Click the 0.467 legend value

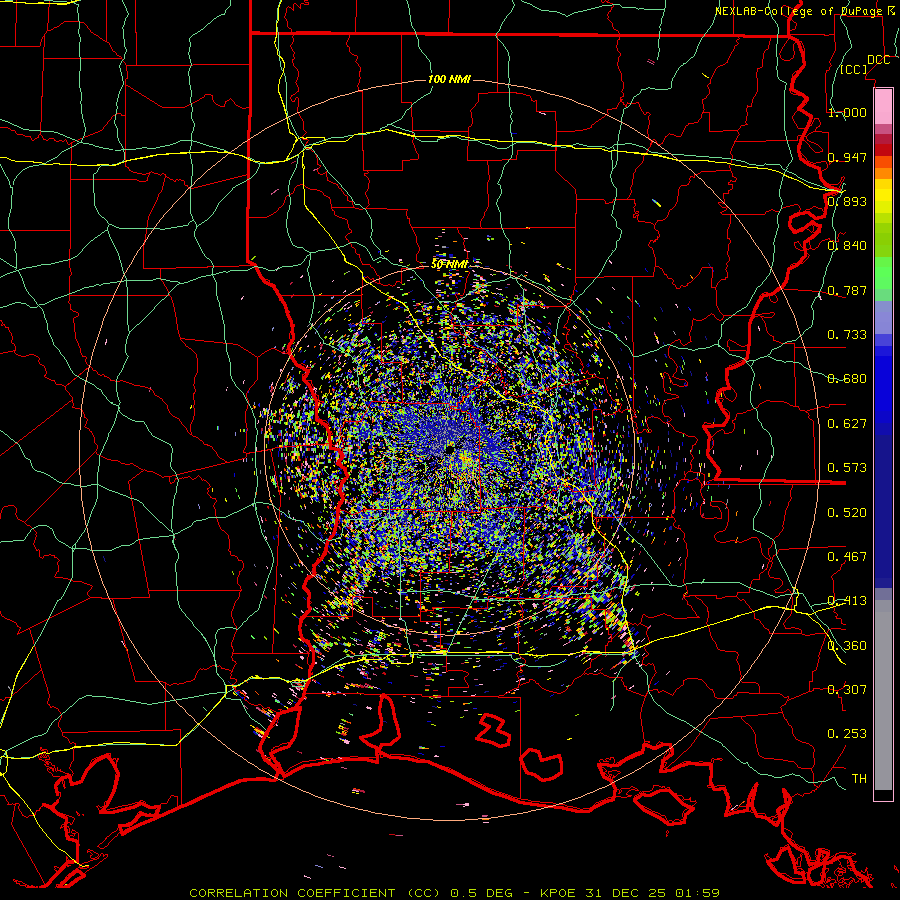(847, 557)
